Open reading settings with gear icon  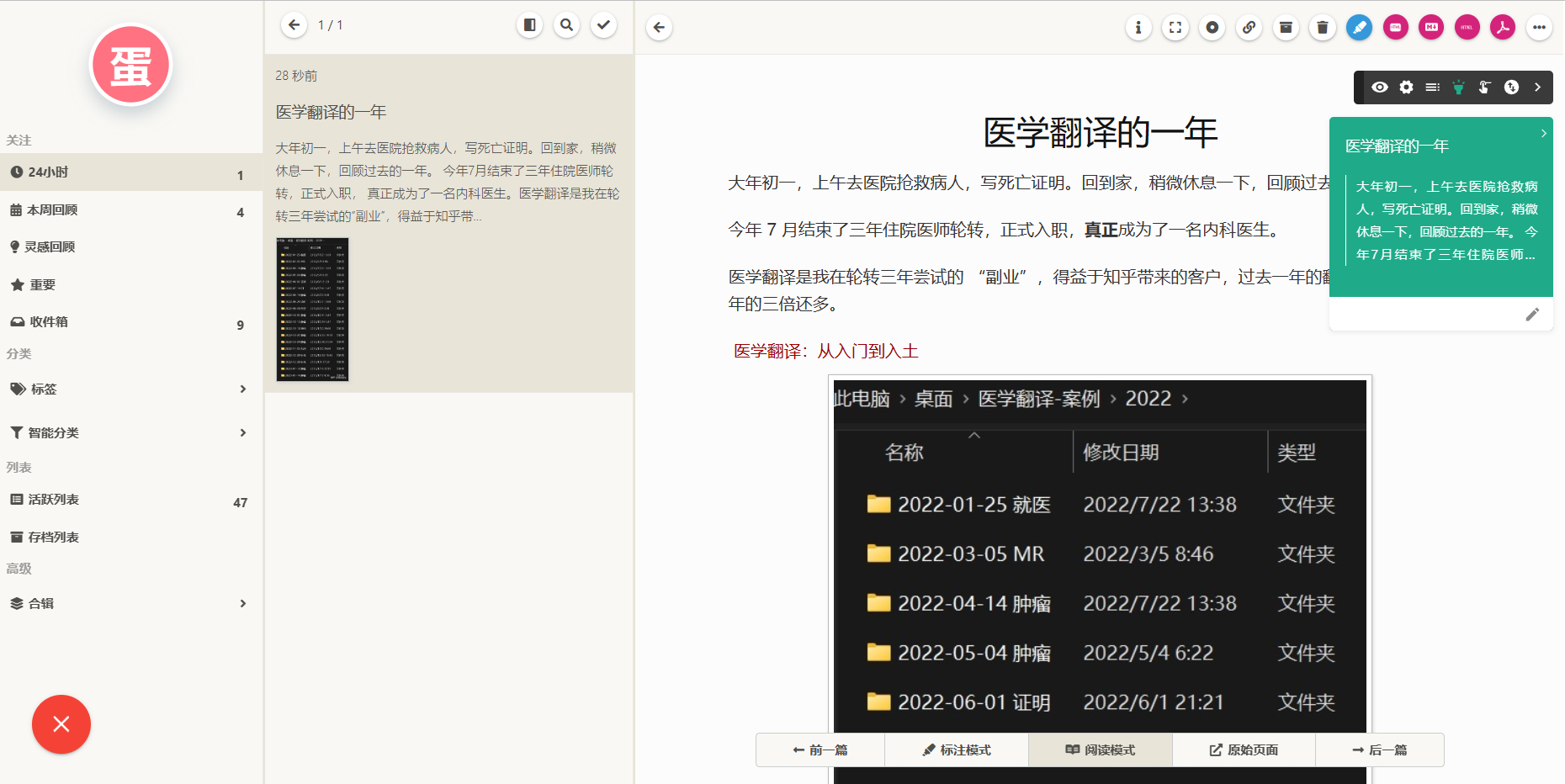click(x=1406, y=87)
